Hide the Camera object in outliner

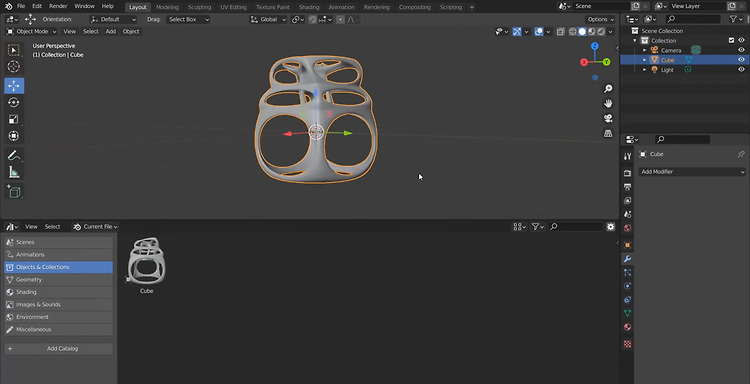pos(741,50)
